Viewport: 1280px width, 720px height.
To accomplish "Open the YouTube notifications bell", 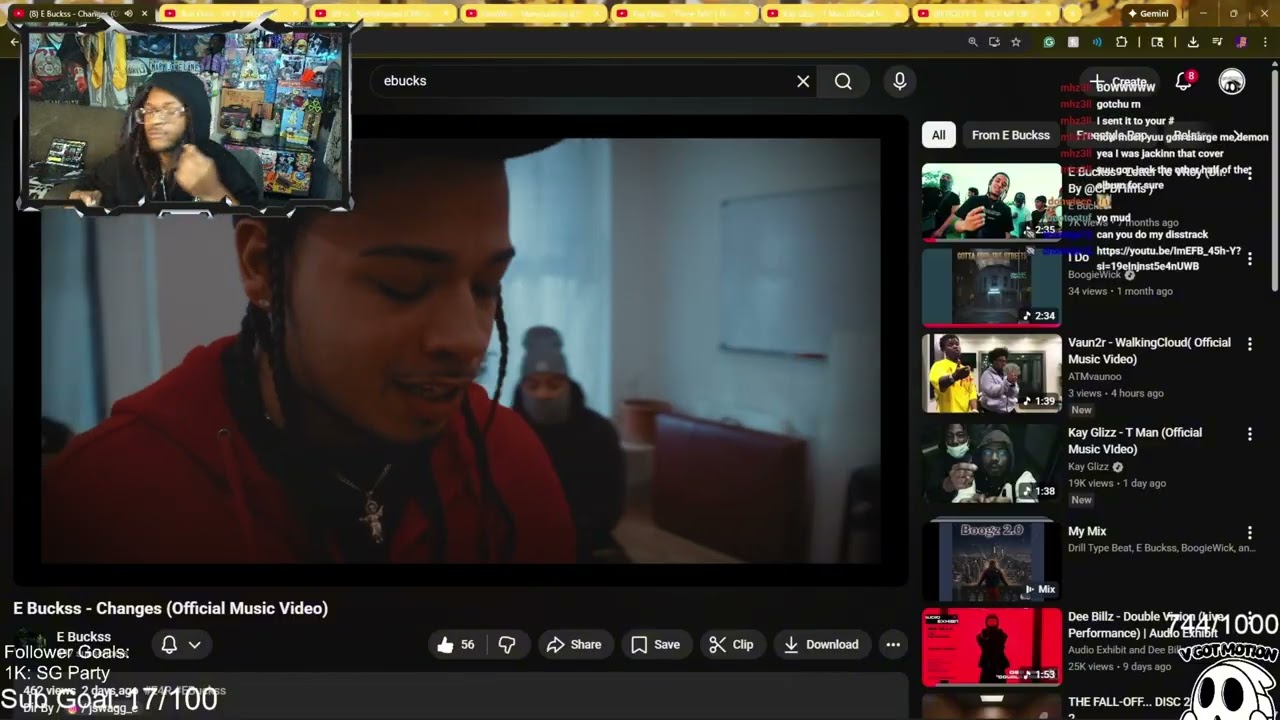I will coord(1184,82).
